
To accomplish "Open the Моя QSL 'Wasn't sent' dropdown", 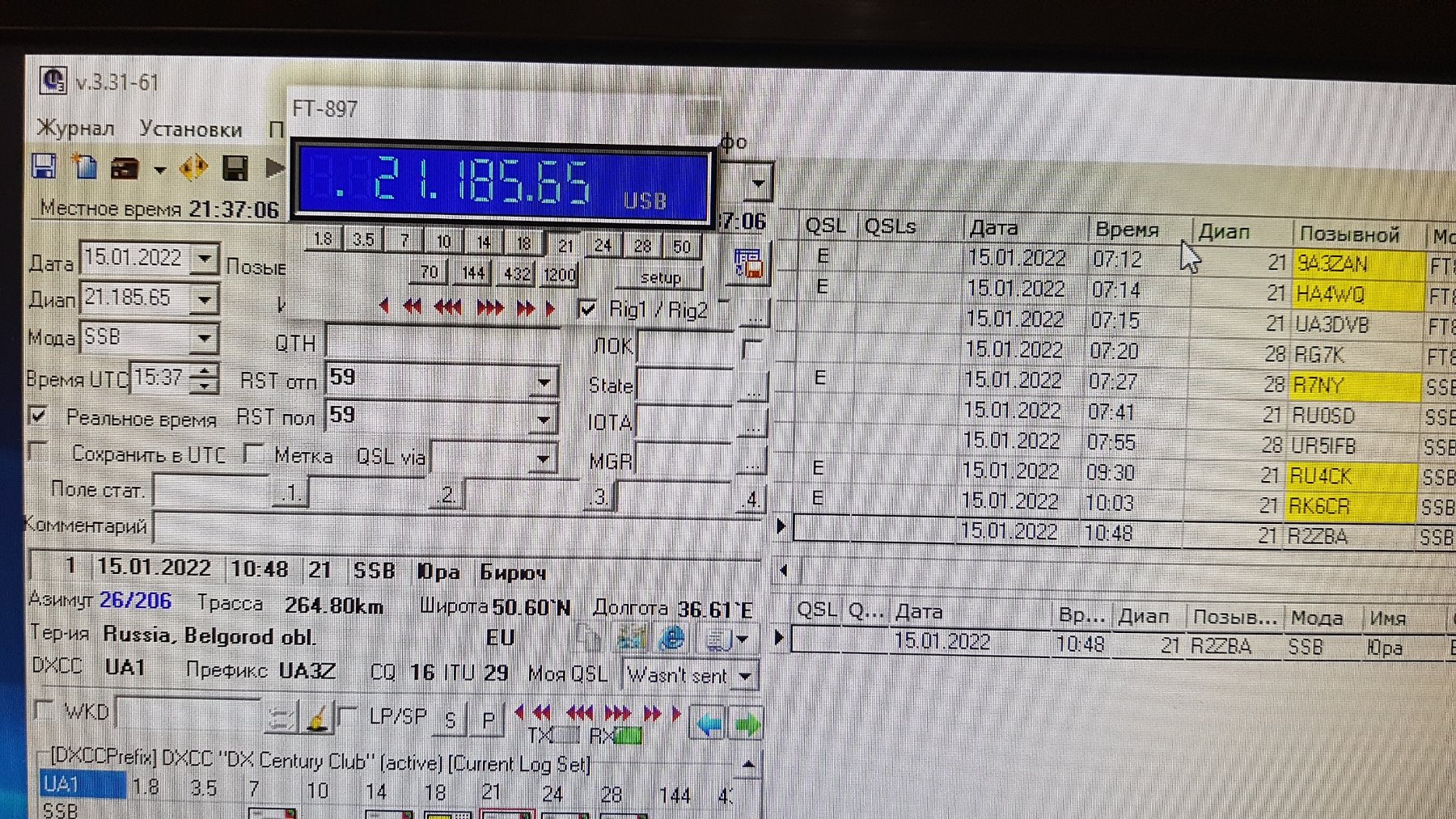I will (746, 675).
